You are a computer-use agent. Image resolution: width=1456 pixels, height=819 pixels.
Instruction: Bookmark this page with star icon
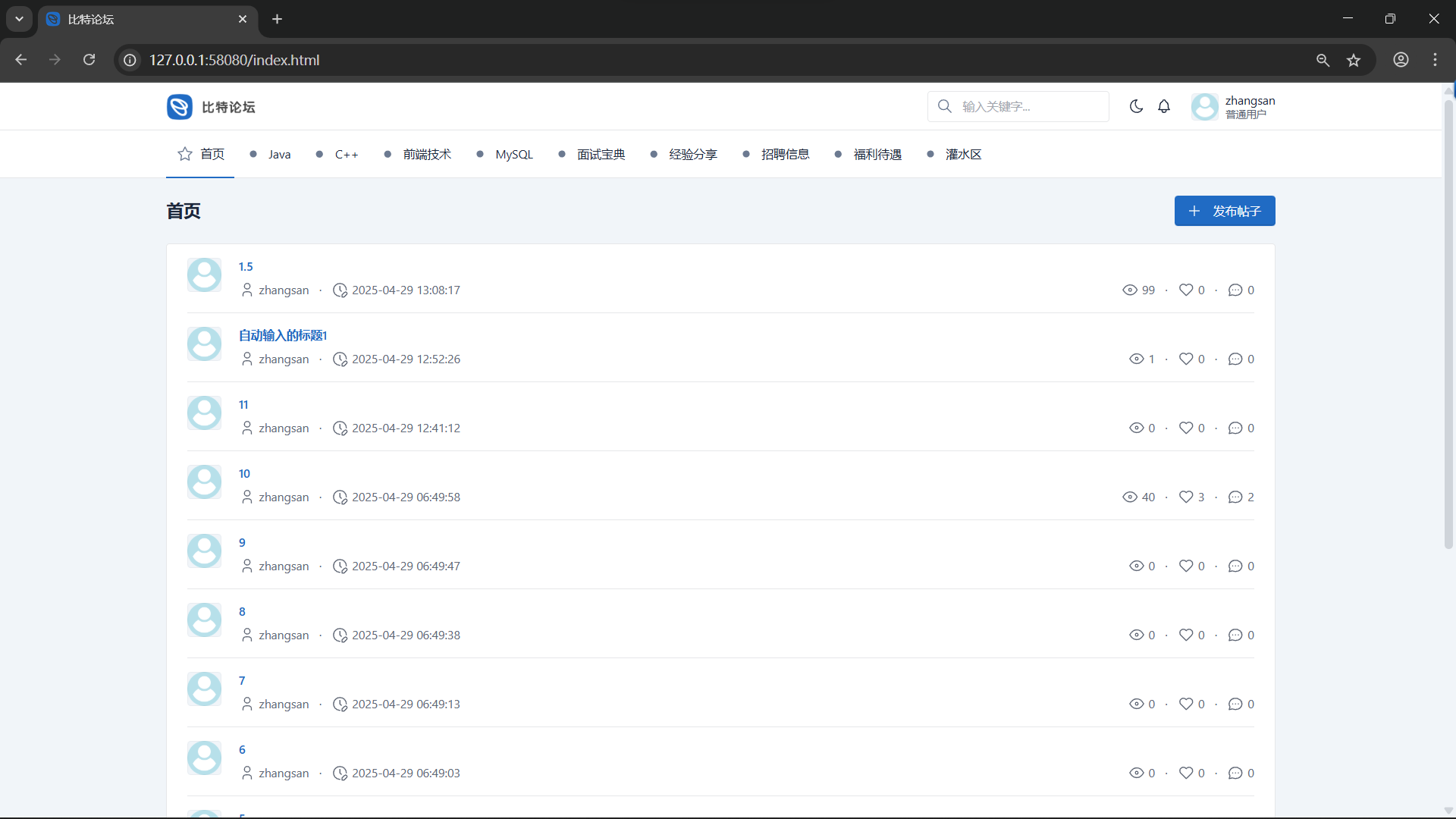[x=1354, y=60]
